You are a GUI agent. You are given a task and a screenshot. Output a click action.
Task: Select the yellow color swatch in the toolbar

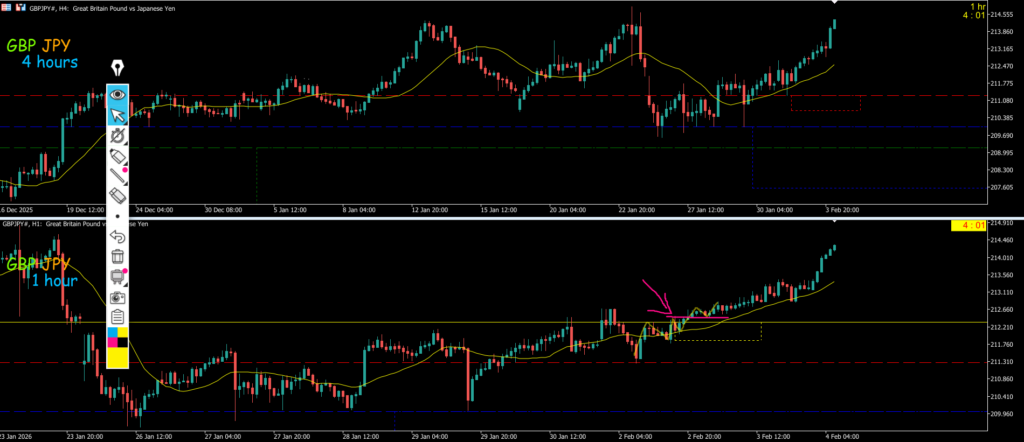118,354
